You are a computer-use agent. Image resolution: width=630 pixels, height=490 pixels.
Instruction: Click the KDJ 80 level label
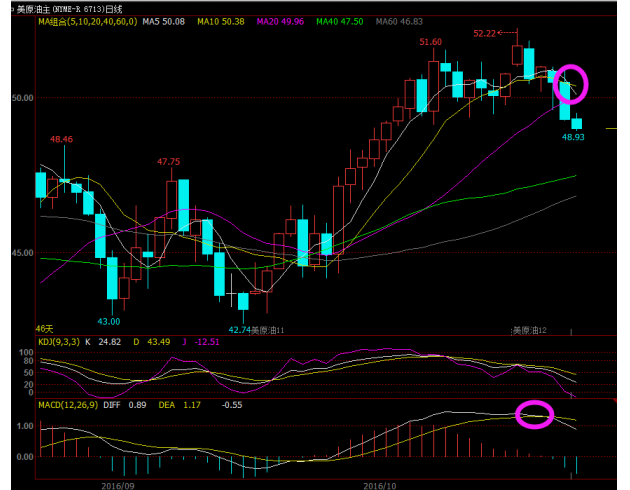click(x=29, y=361)
